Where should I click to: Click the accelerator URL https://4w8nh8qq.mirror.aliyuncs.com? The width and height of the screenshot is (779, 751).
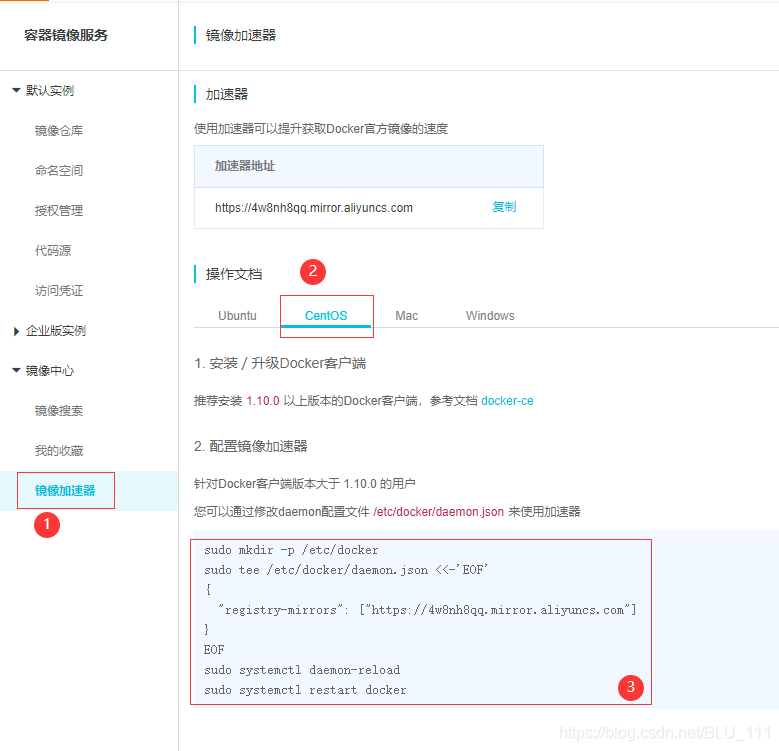click(x=313, y=208)
